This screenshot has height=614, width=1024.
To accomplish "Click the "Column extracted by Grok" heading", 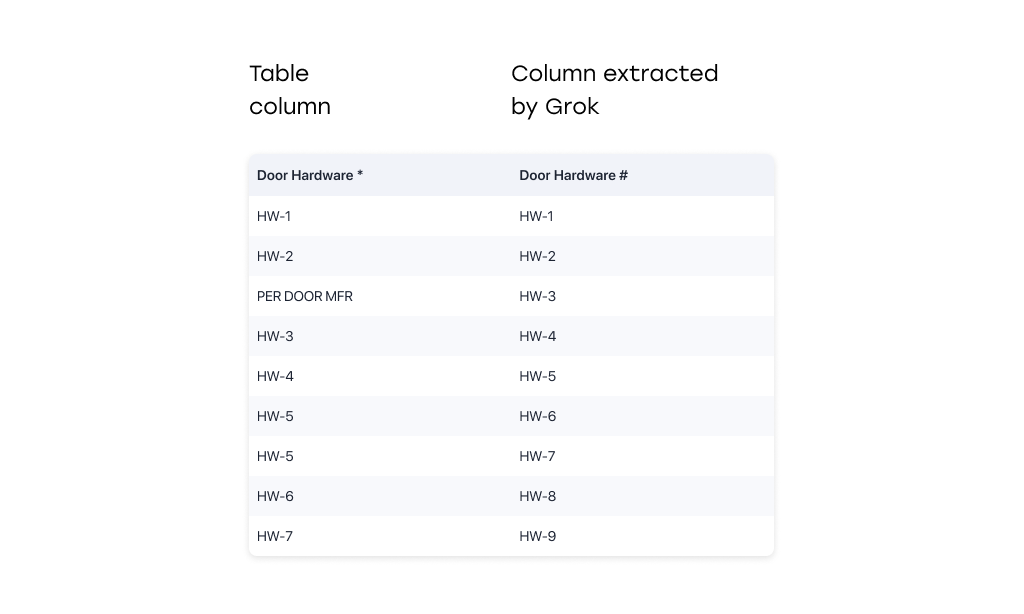I will [x=614, y=90].
